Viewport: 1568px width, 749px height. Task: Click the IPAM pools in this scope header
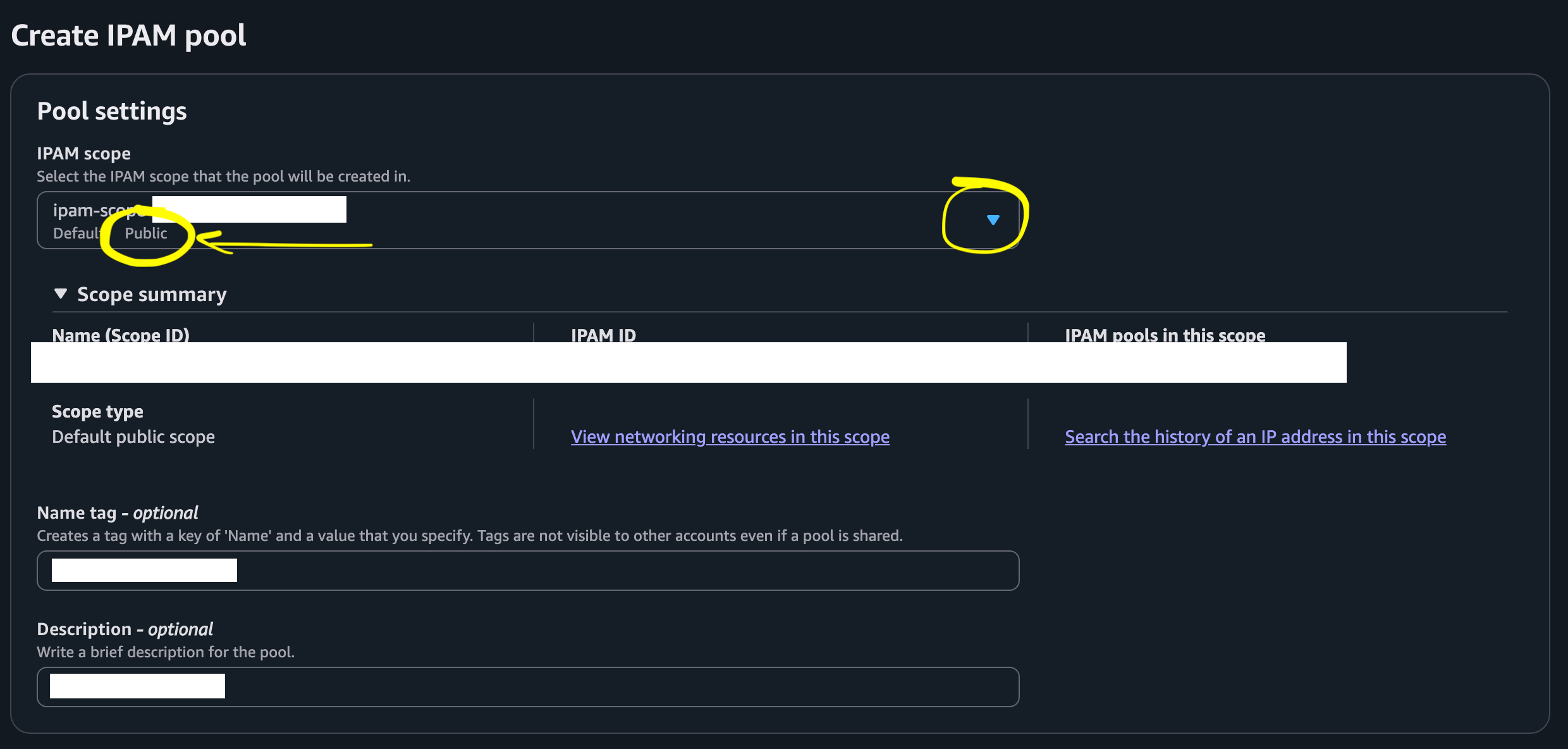(x=1165, y=334)
